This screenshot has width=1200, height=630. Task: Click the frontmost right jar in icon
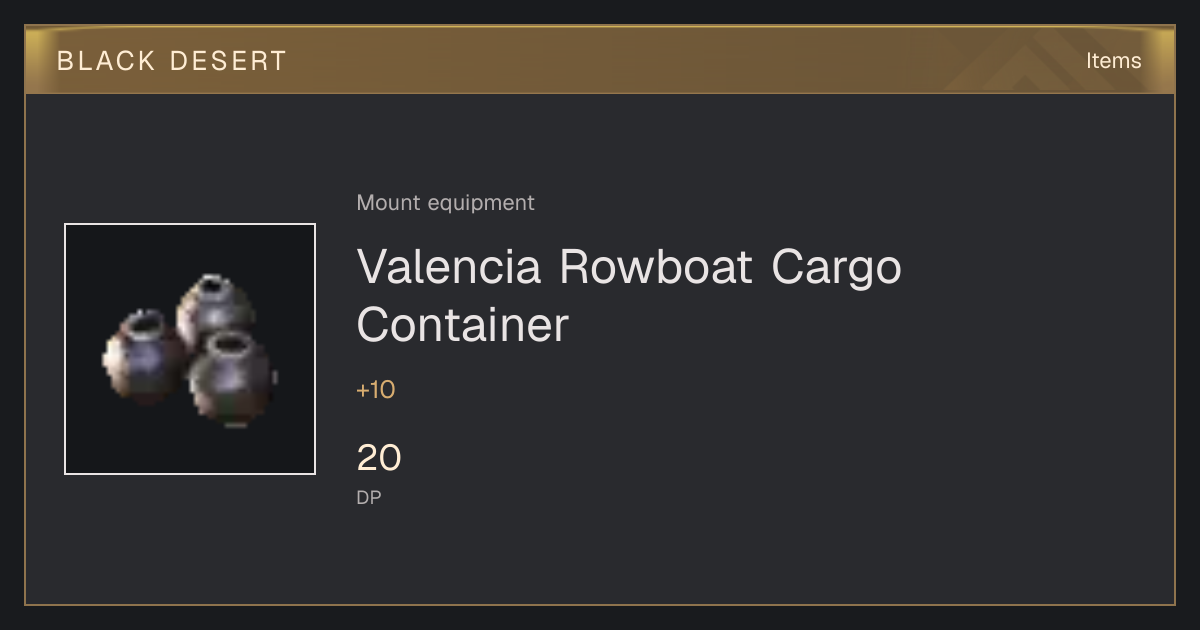click(x=232, y=379)
